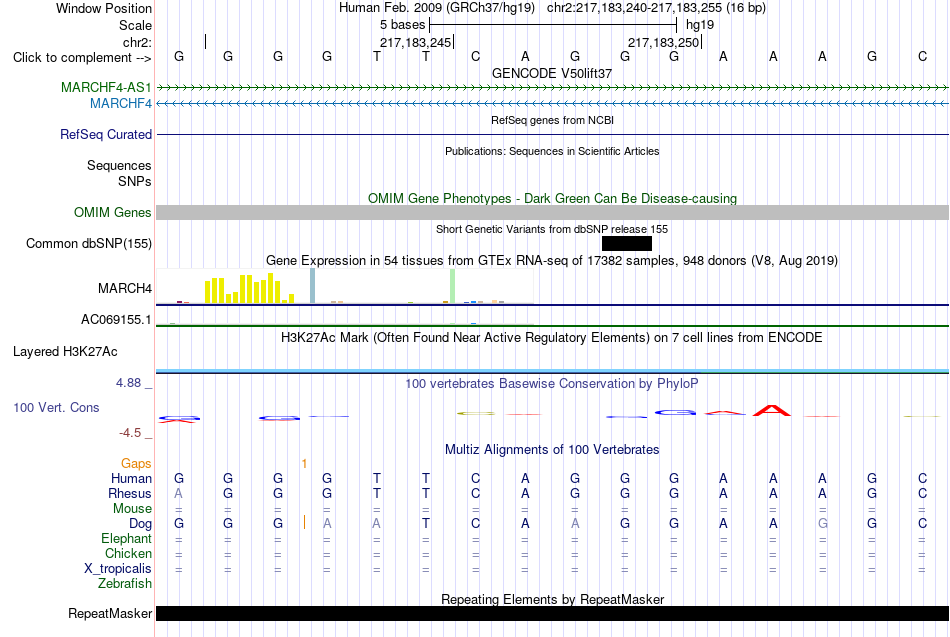This screenshot has width=950, height=637.
Task: Click the '100 Vert. Cons' label
Action: click(x=56, y=408)
